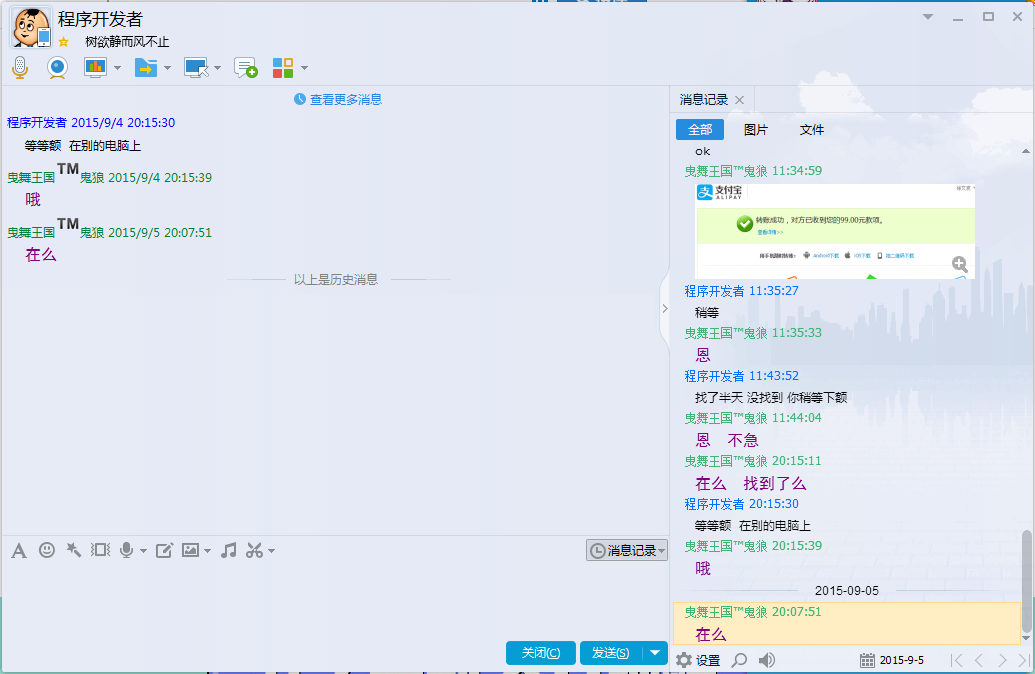Open send button options dropdown arrow
Screen dimensions: 1035x674
tap(655, 653)
